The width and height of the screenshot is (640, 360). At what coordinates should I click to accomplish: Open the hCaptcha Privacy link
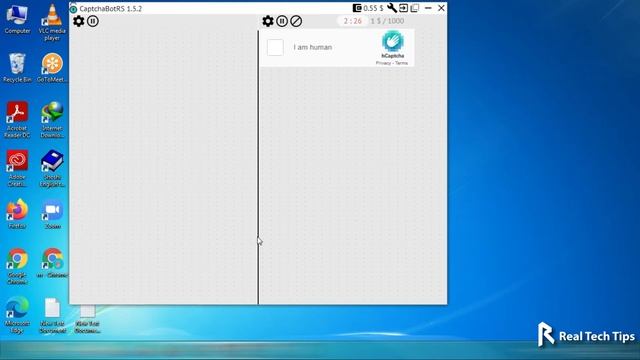click(383, 63)
